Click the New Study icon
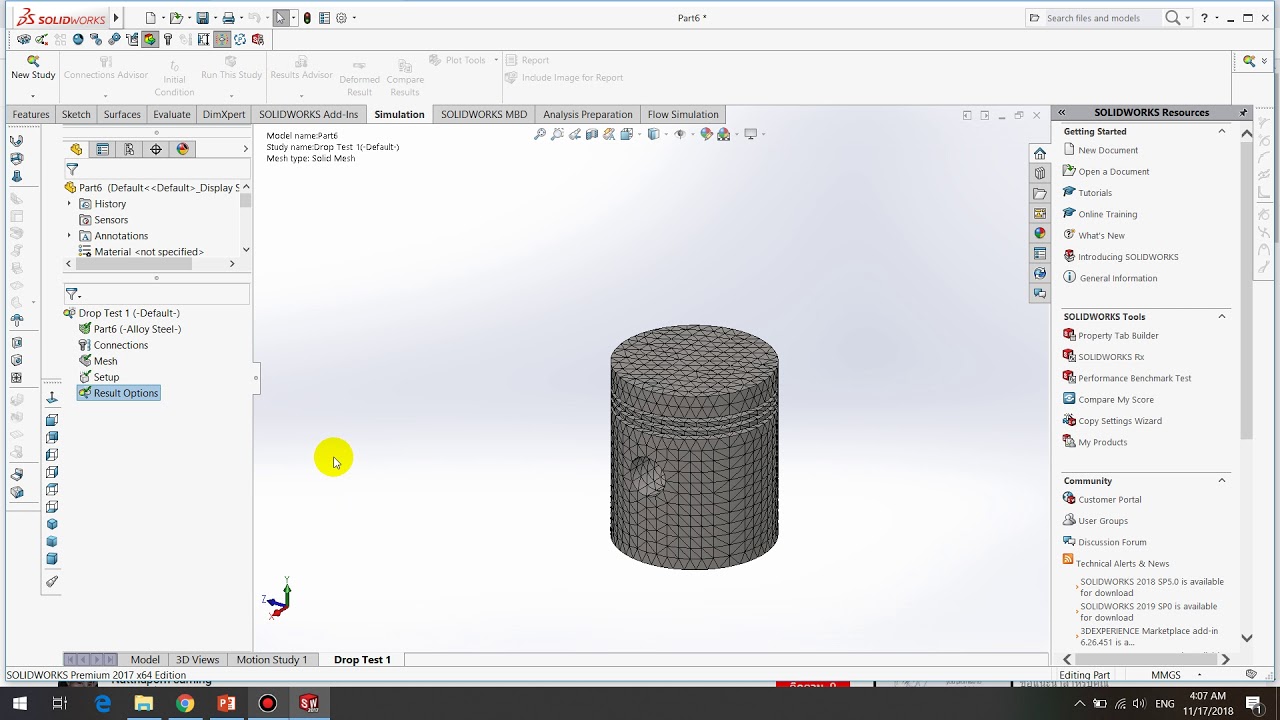This screenshot has width=1280, height=720. pyautogui.click(x=33, y=61)
